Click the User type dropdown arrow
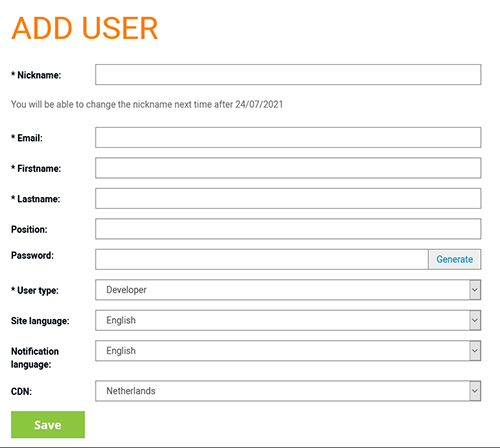The image size is (500, 448). (475, 290)
